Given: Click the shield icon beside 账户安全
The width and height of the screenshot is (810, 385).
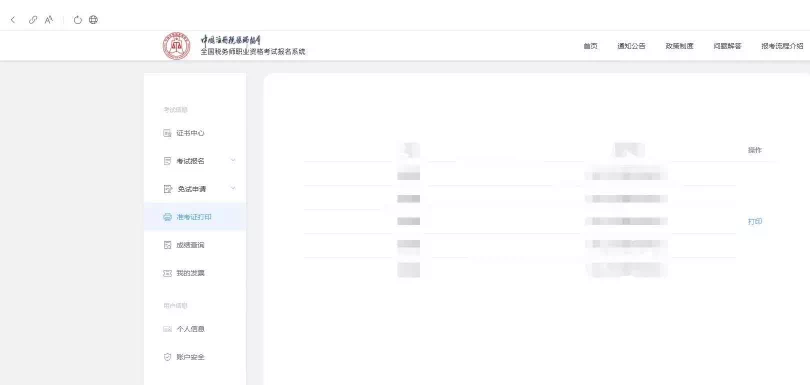Looking at the screenshot, I should click(167, 357).
